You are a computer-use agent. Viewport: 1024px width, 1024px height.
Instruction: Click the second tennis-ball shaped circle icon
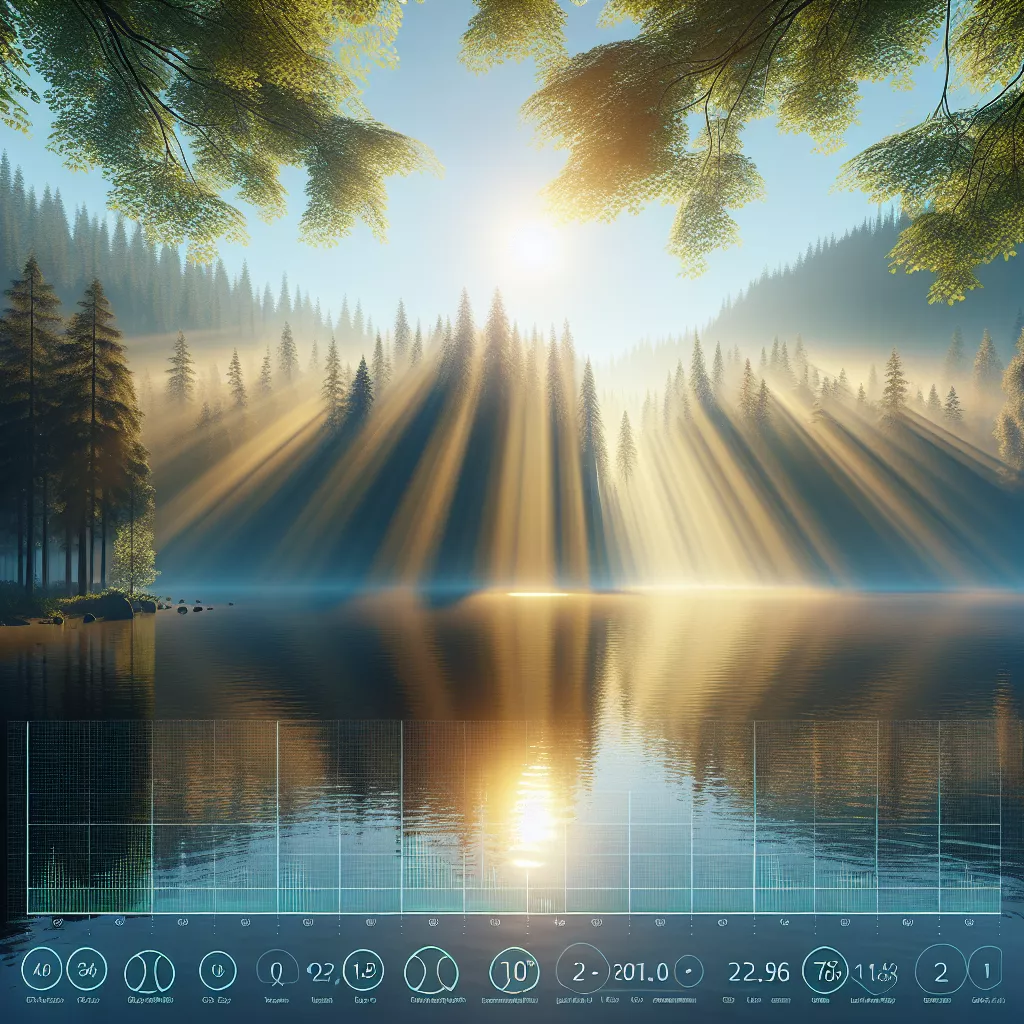point(431,971)
